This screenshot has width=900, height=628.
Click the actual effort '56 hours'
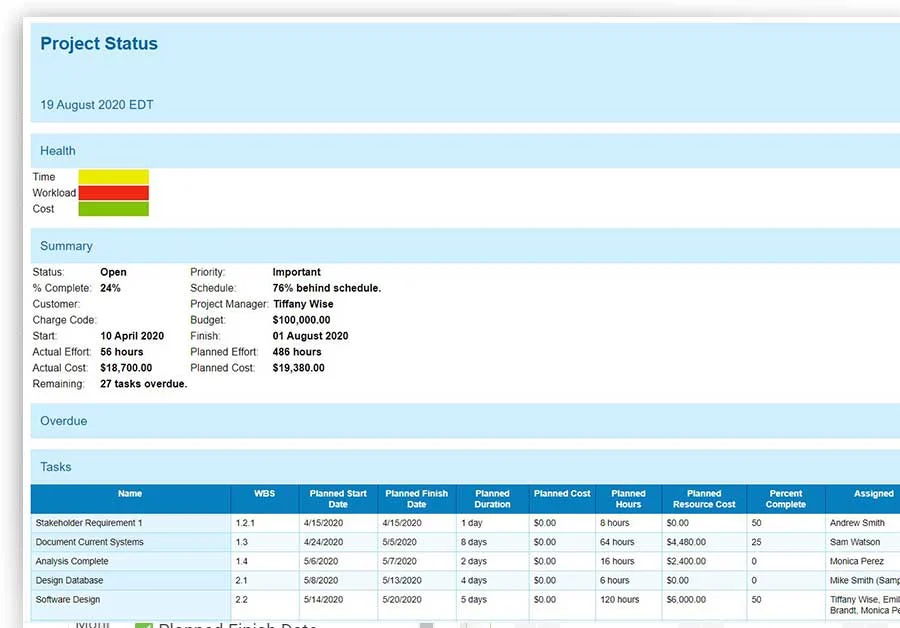(122, 352)
